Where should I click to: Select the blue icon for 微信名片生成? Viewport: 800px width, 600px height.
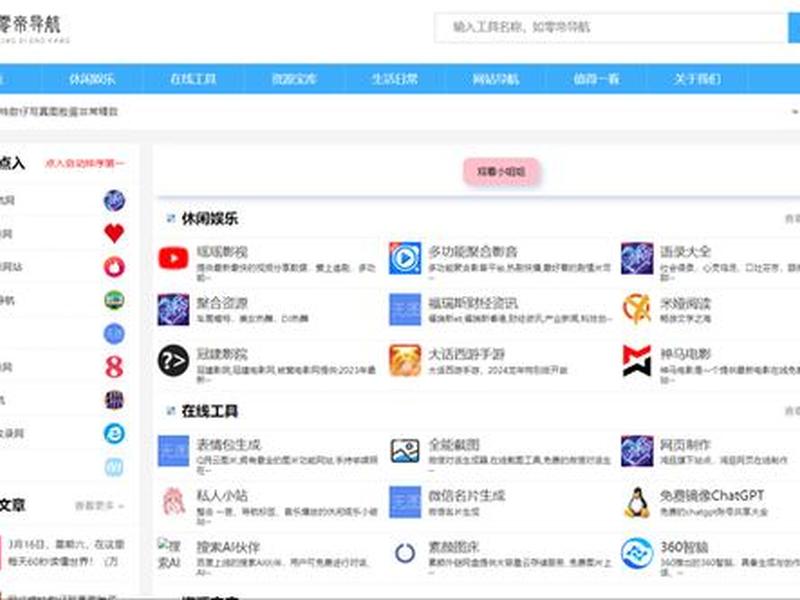pyautogui.click(x=405, y=502)
